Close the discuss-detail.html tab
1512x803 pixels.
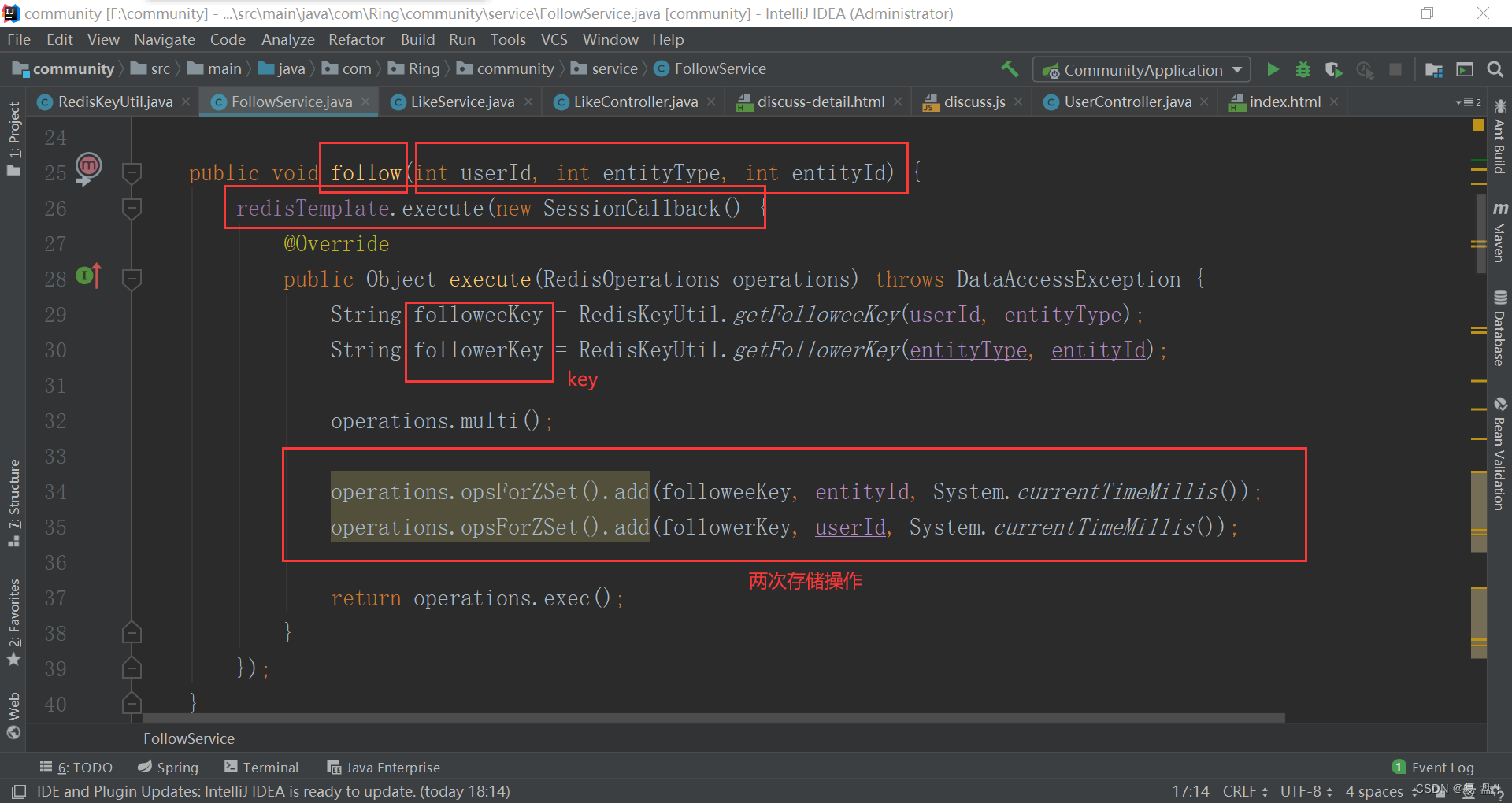pos(898,102)
